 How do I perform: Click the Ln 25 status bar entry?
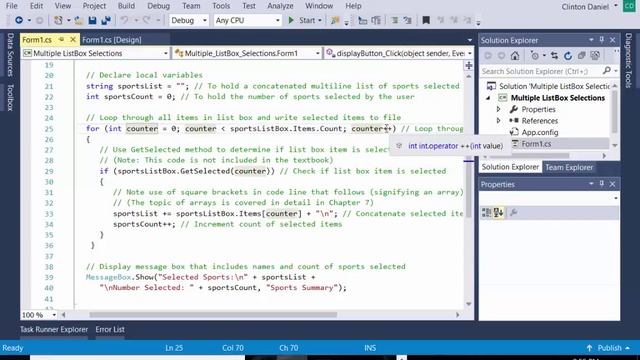[174, 348]
